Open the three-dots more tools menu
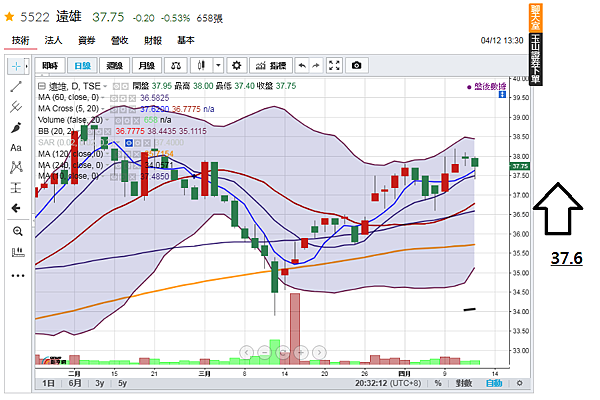This screenshot has width=600, height=400. (18, 276)
